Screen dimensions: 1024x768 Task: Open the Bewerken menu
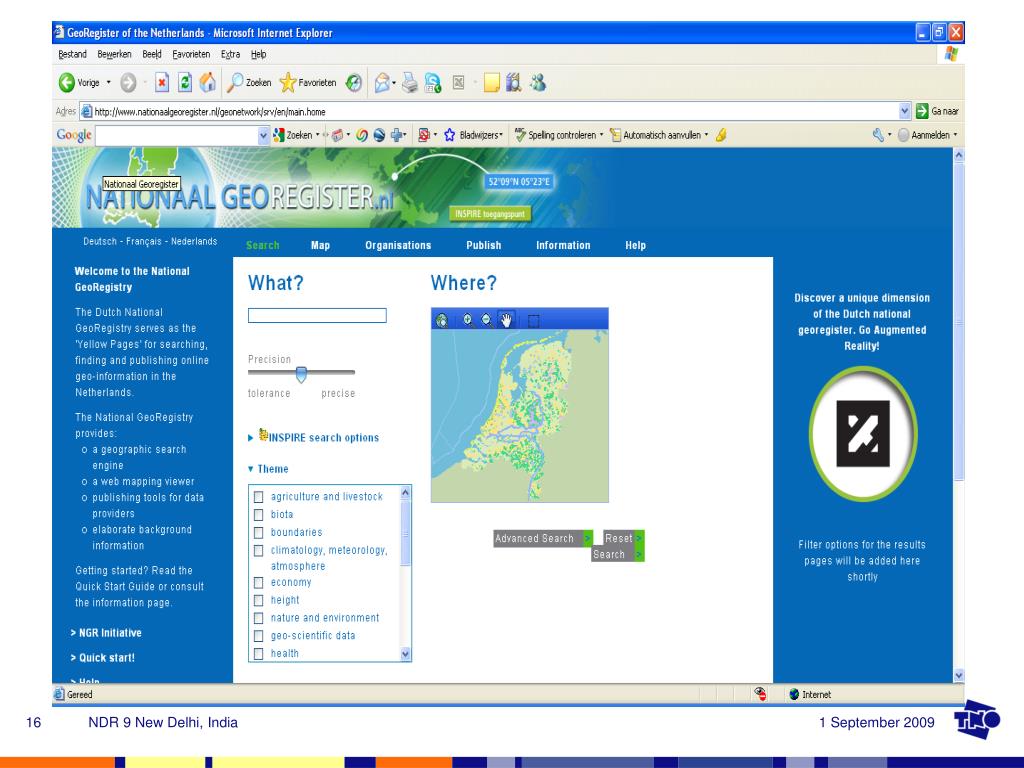click(114, 54)
